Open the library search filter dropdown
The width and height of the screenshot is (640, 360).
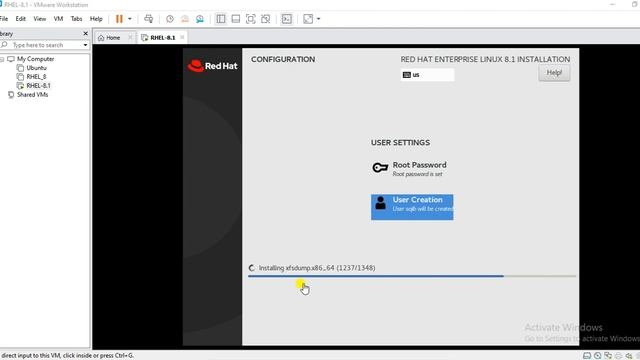tap(85, 45)
